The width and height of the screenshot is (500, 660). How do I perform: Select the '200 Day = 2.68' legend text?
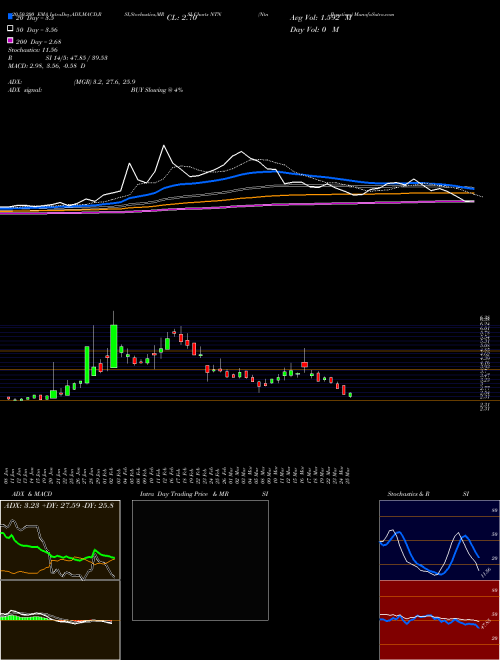pyautogui.click(x=39, y=42)
